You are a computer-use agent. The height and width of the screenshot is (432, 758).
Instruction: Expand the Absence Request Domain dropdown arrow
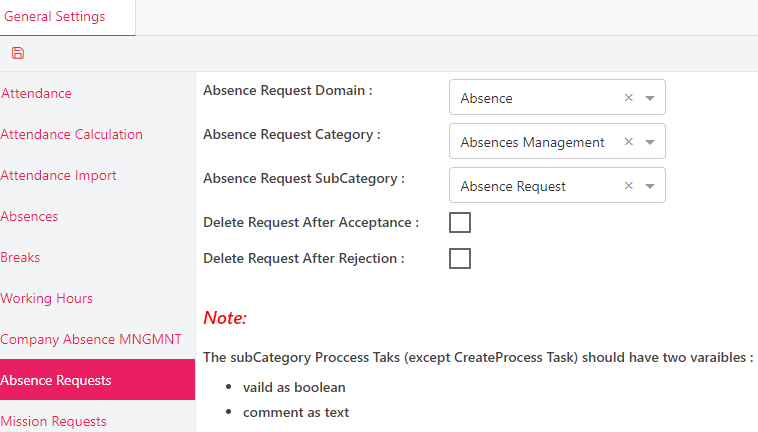(x=650, y=98)
